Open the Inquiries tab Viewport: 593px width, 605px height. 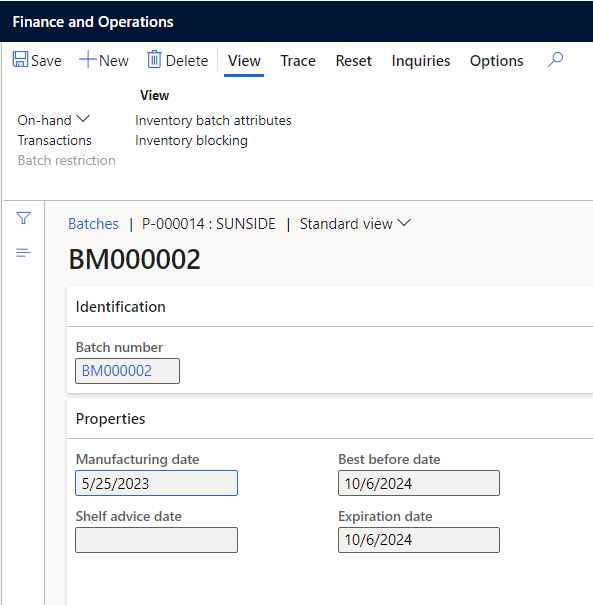pyautogui.click(x=421, y=61)
